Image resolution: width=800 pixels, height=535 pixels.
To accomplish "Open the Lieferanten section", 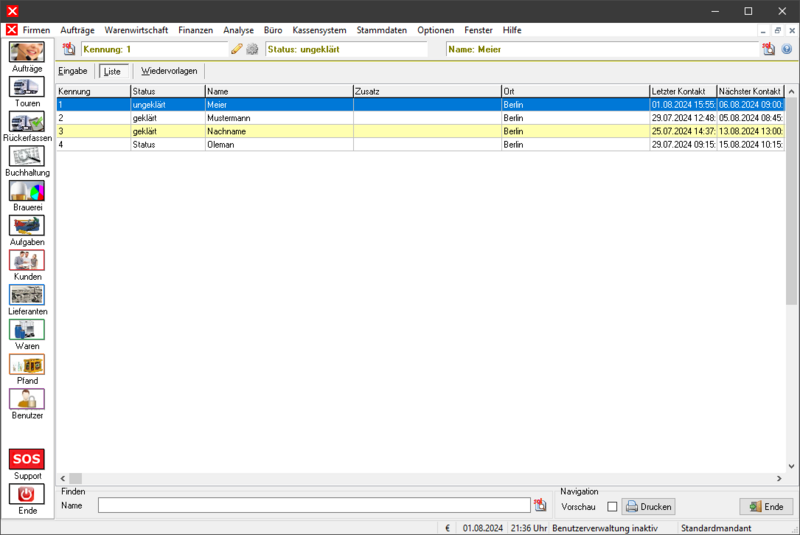I will click(x=27, y=295).
